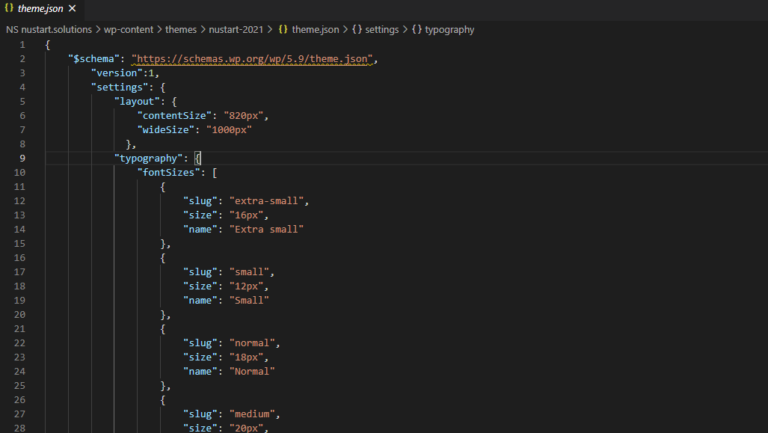This screenshot has width=768, height=433.
Task: Click the "extra-small" slug value
Action: click(266, 201)
